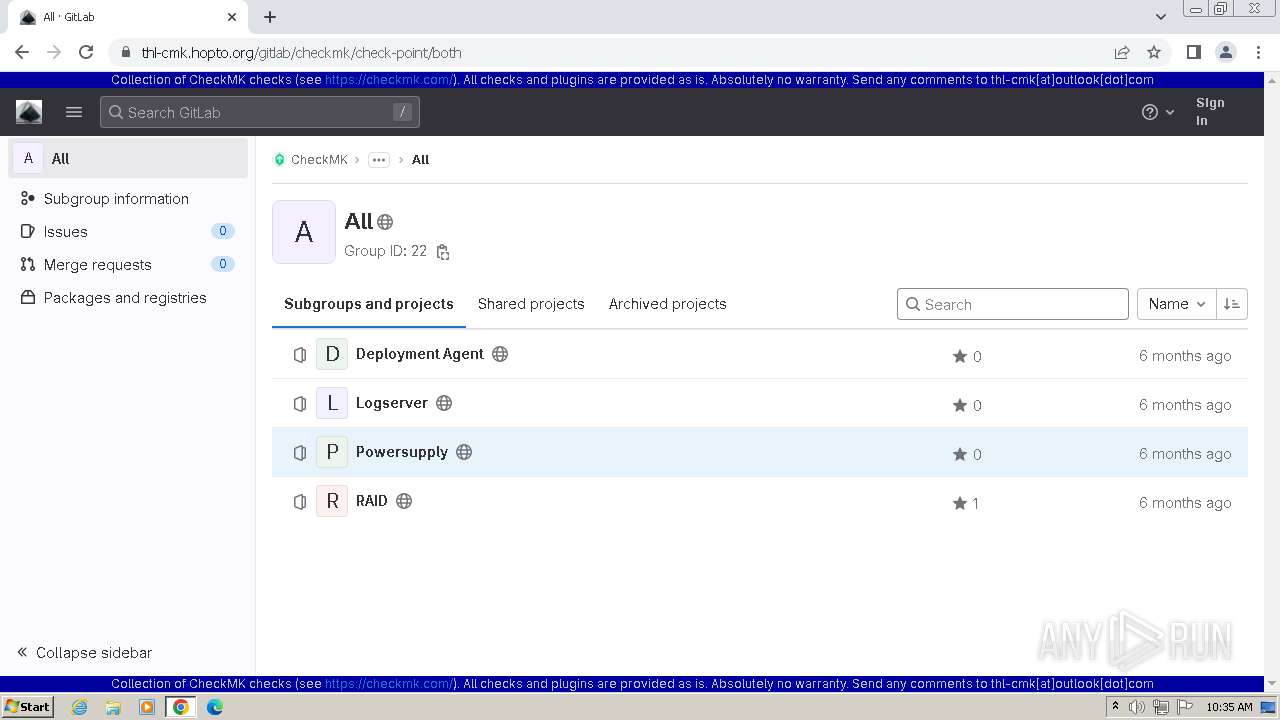Click the All breadcrumb text
Image resolution: width=1280 pixels, height=720 pixels.
click(420, 160)
